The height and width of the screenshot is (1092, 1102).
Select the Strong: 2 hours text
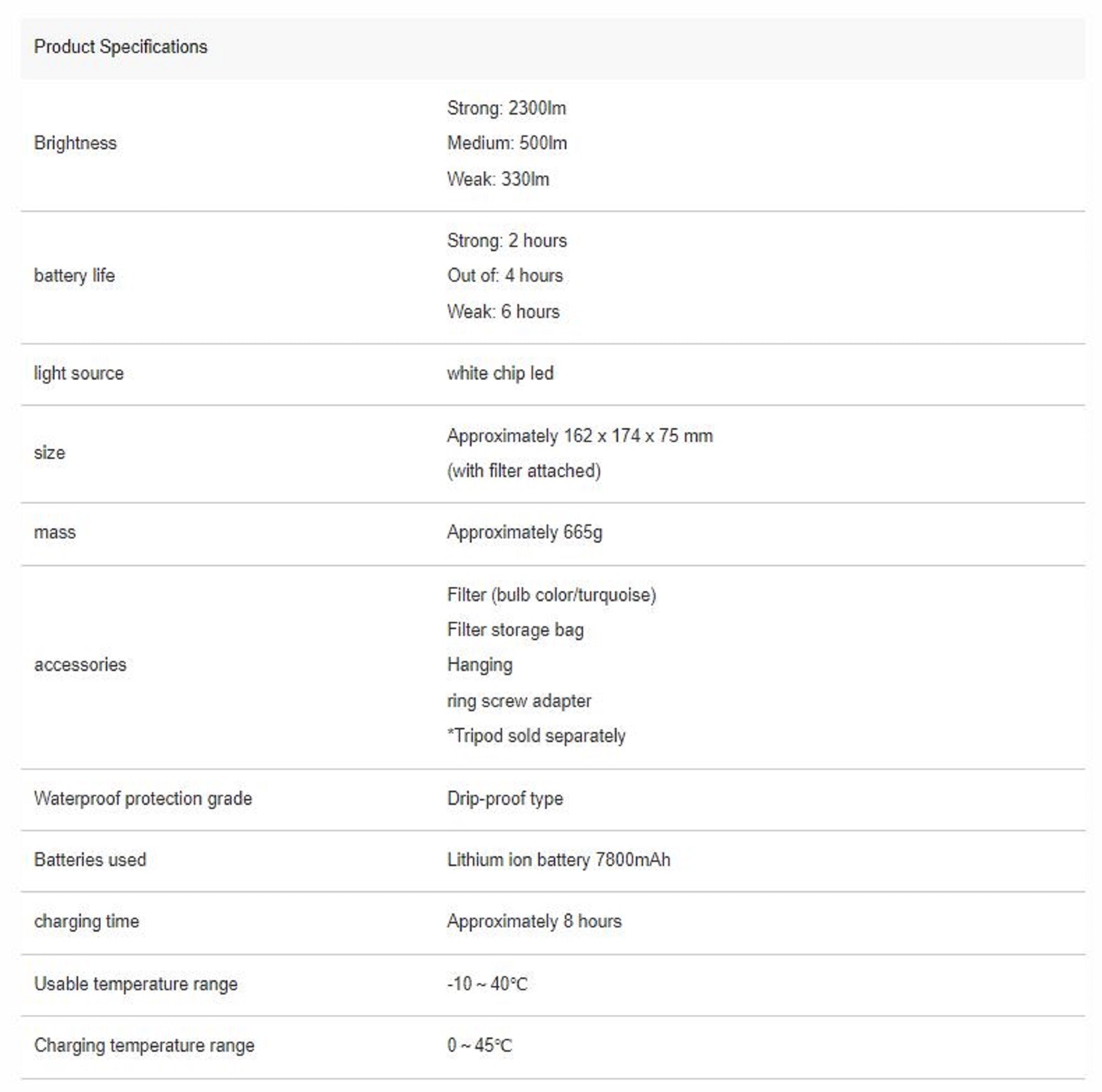point(506,241)
